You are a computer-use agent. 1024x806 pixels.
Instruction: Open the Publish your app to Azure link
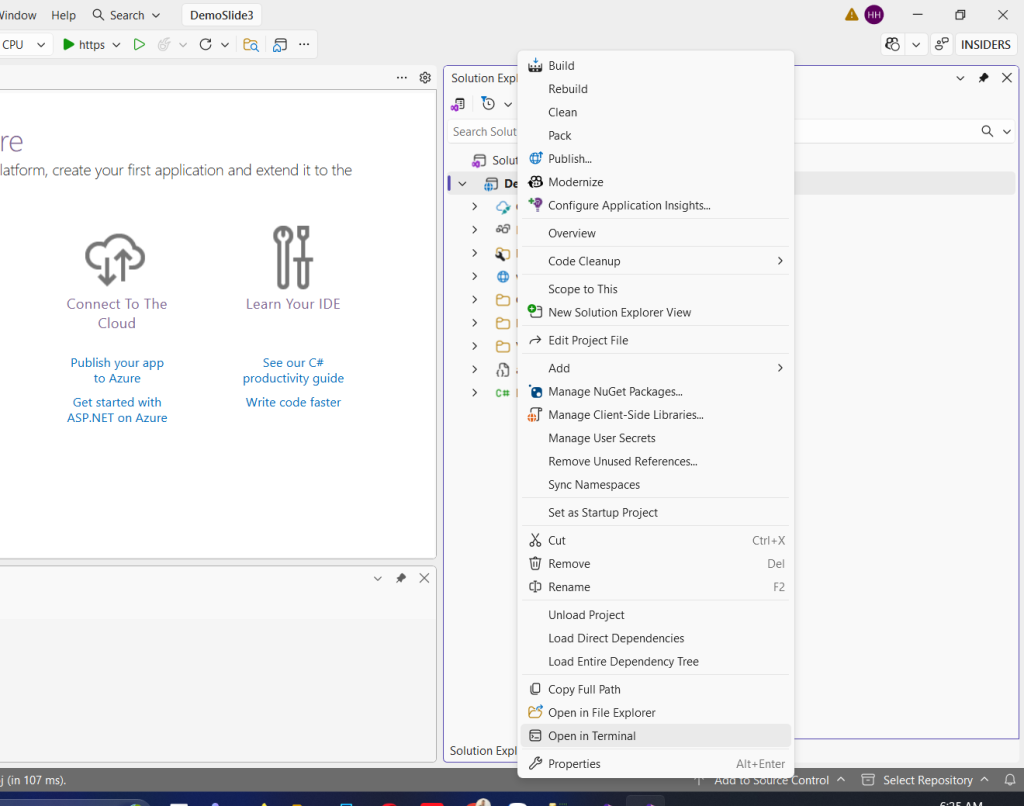(x=117, y=371)
